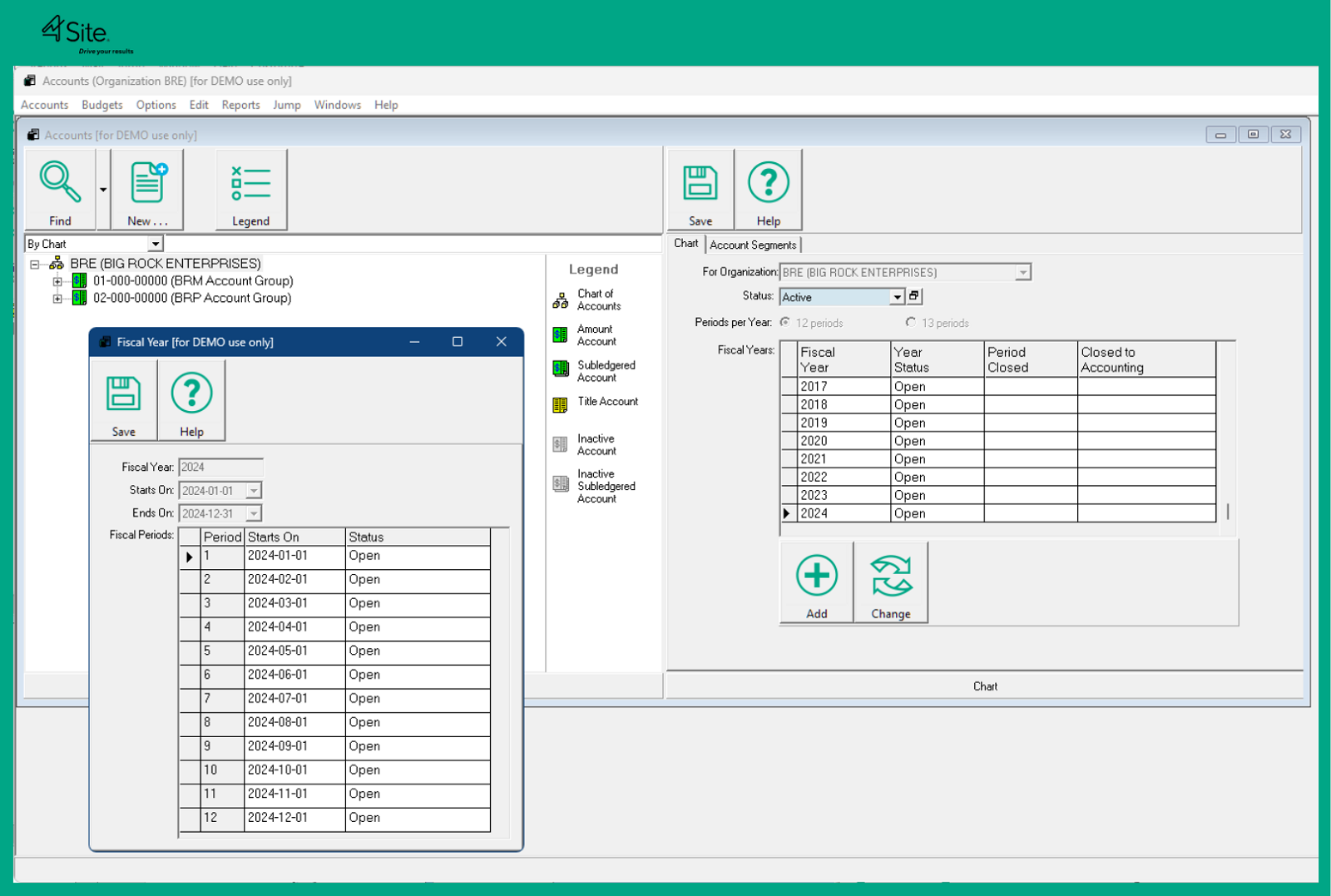Minimize the Fiscal Year window
This screenshot has width=1331, height=896.
(x=414, y=342)
